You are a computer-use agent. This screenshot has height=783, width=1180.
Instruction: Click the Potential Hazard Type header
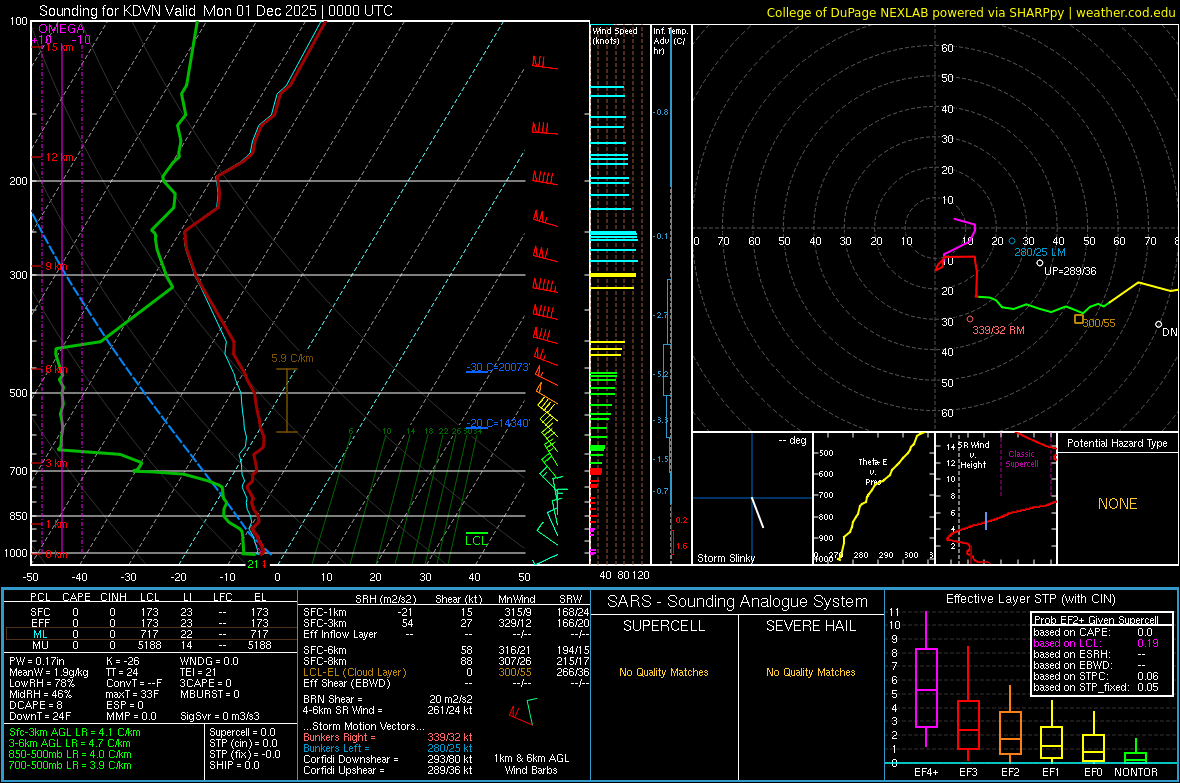1117,443
